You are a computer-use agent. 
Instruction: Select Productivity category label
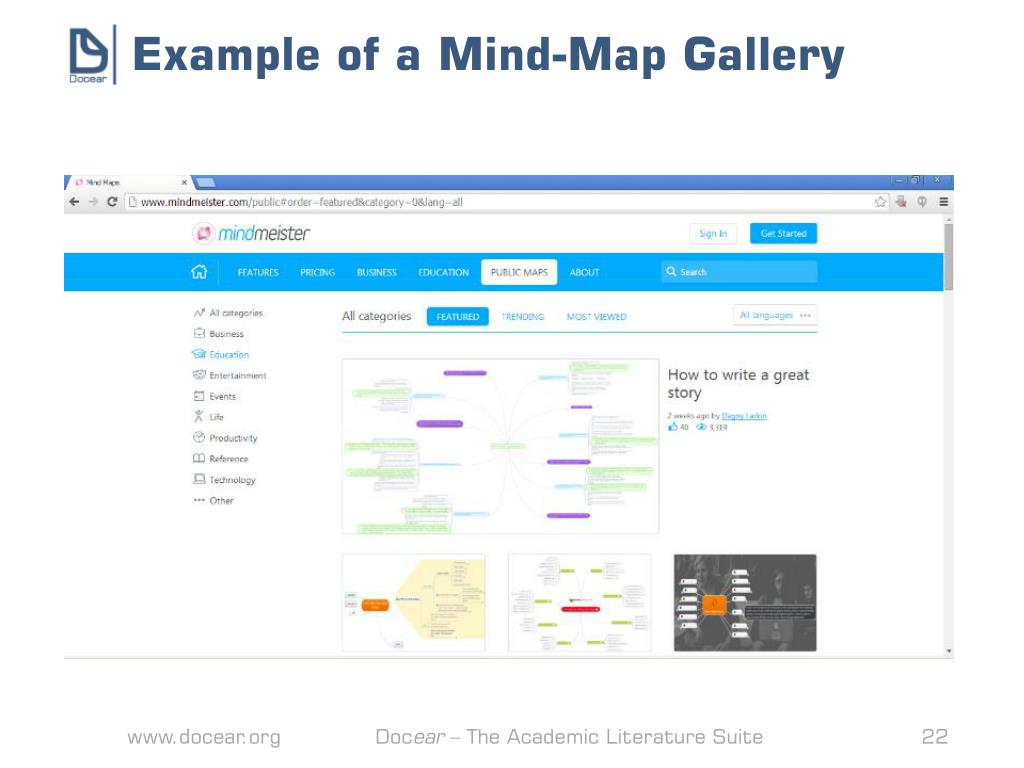click(233, 438)
